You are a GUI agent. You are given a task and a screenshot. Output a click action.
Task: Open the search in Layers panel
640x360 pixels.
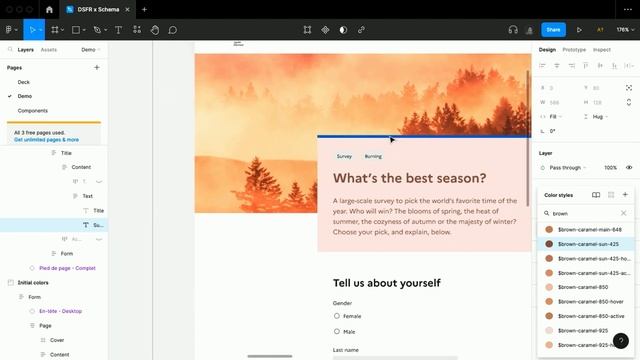[10, 49]
